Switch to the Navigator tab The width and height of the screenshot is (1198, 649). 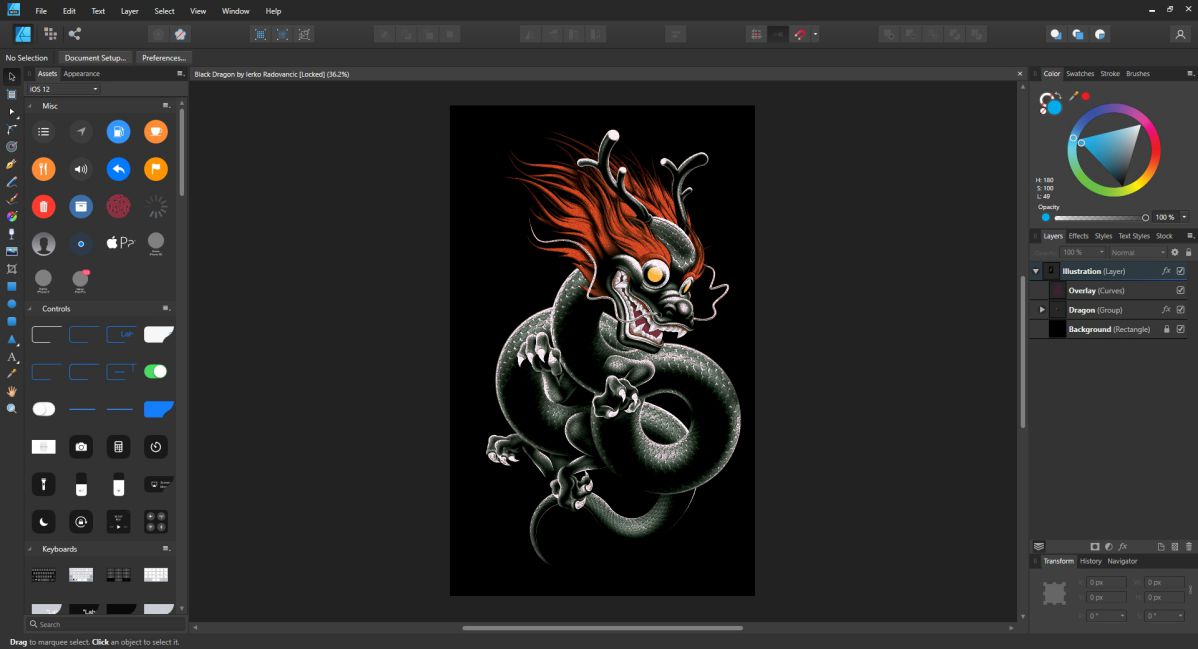(x=1122, y=561)
